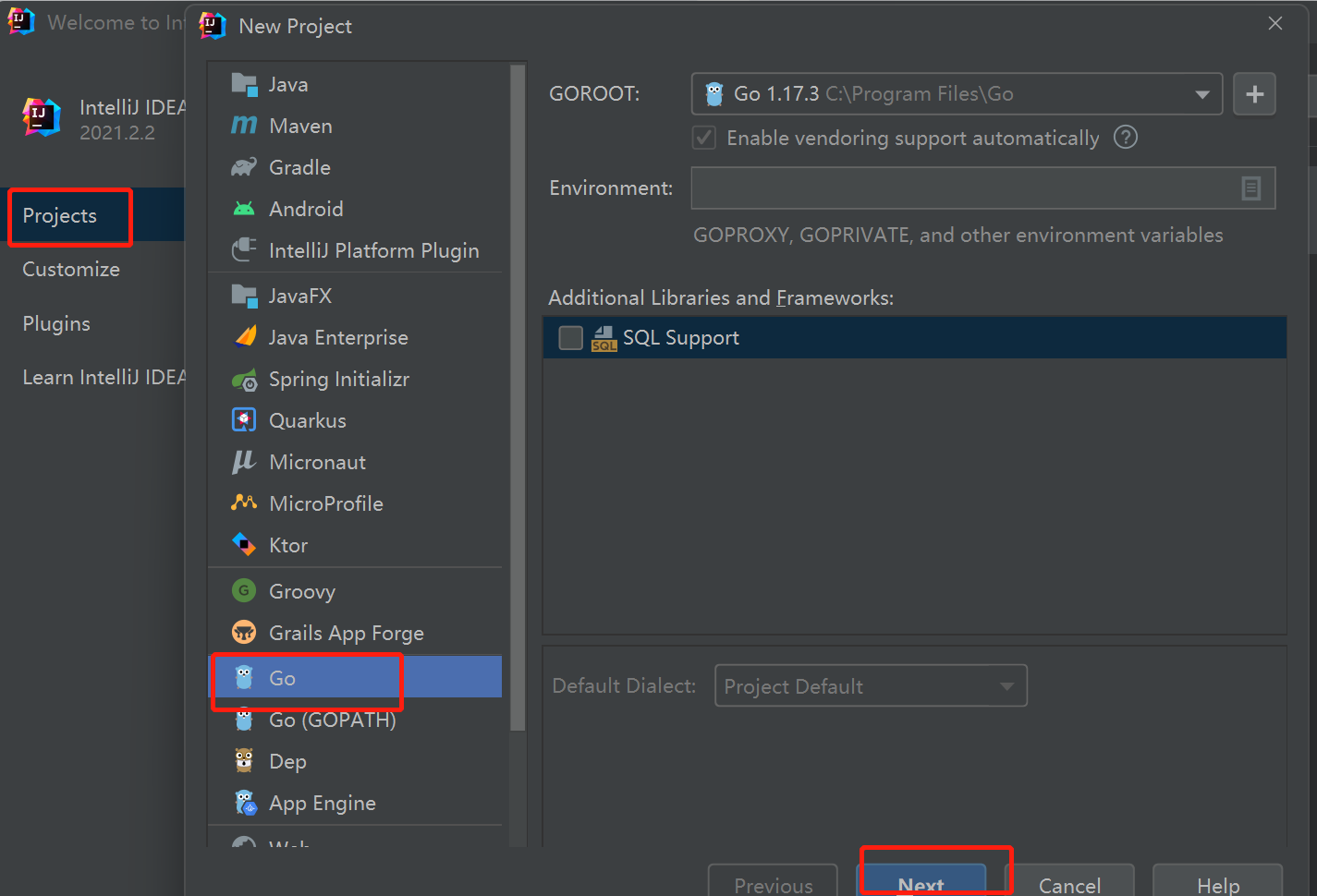
Task: Select the Dep project type label
Action: click(x=287, y=761)
